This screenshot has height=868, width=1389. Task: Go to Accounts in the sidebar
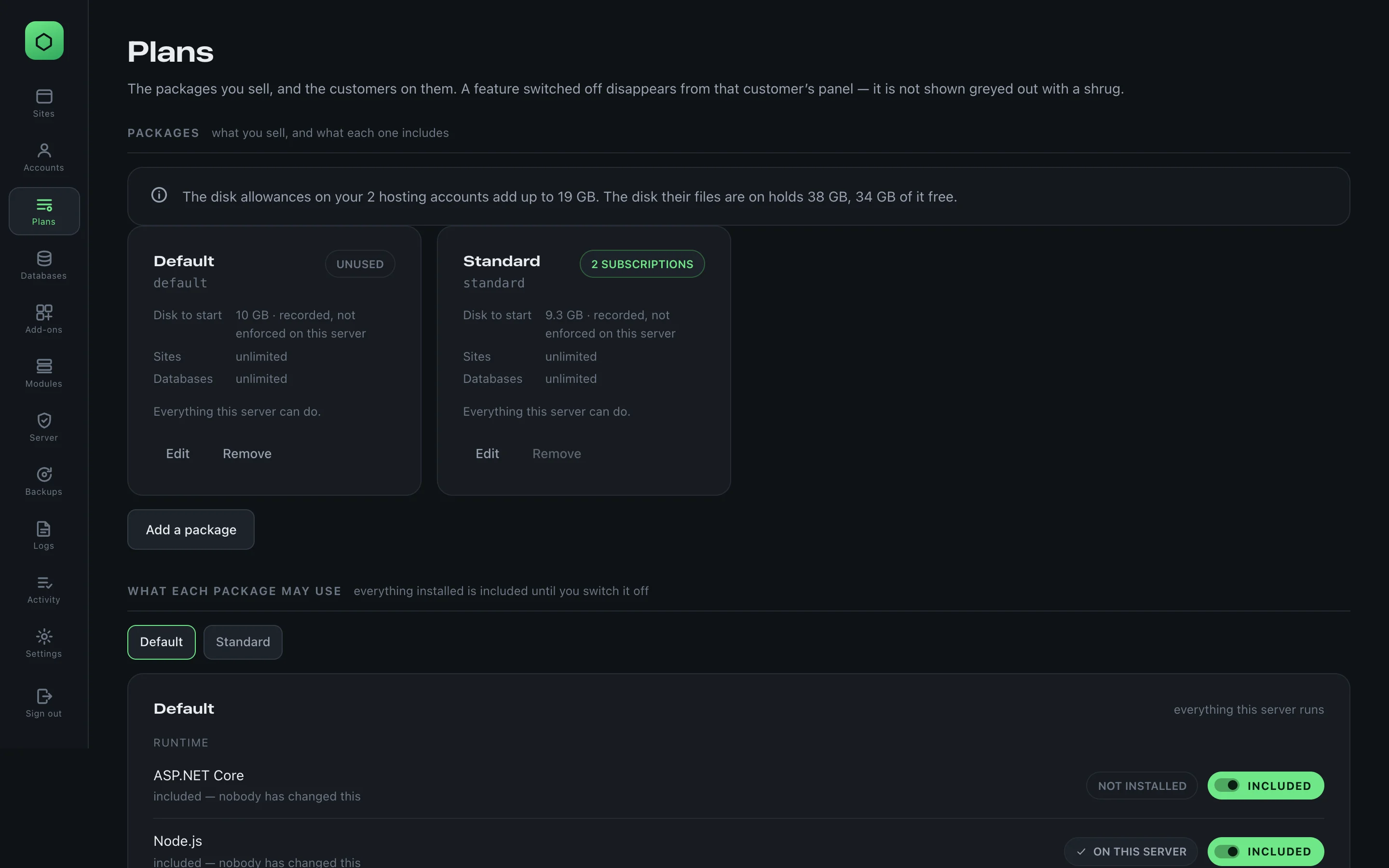(44, 157)
